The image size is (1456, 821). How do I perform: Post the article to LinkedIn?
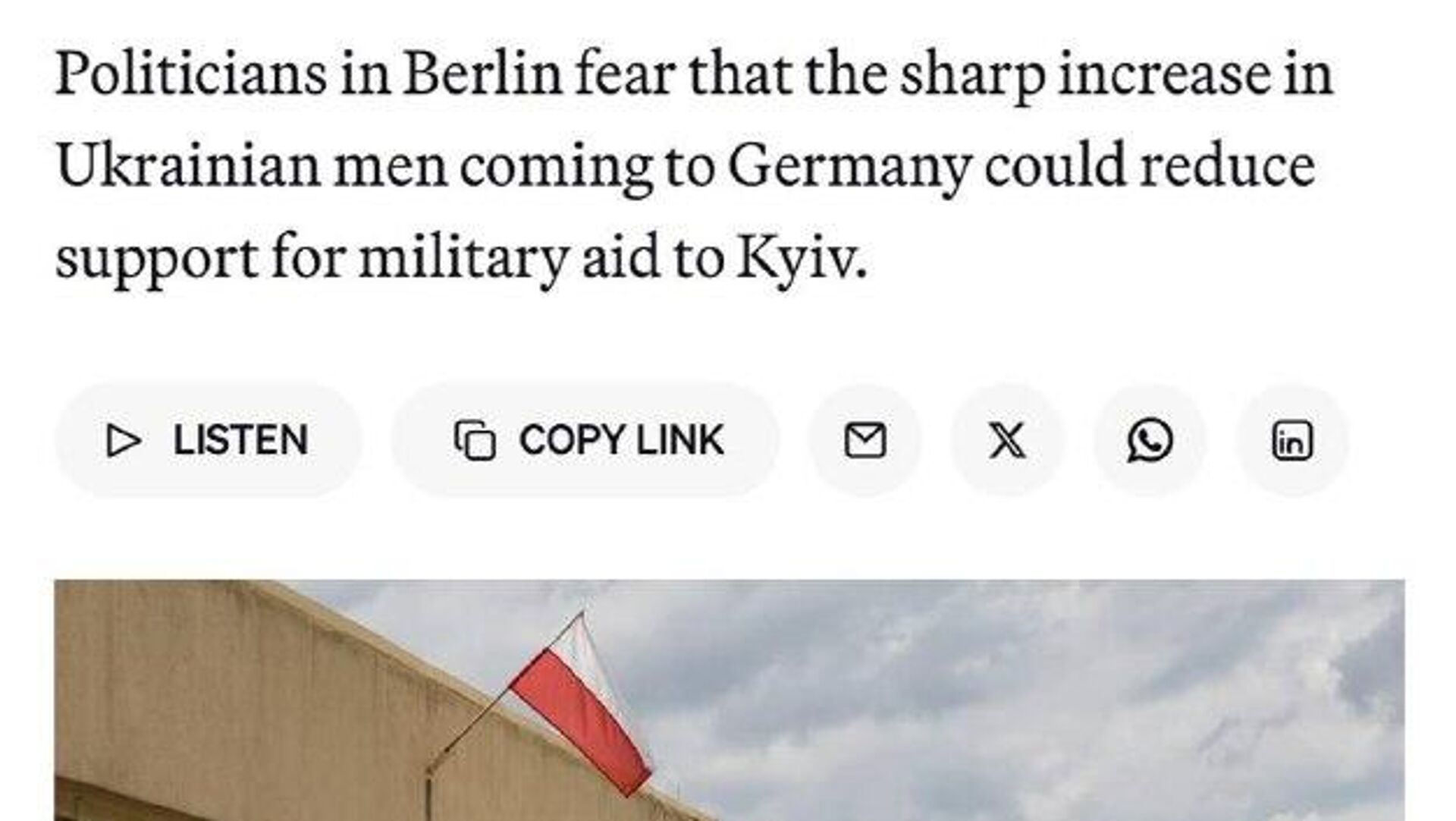1292,440
